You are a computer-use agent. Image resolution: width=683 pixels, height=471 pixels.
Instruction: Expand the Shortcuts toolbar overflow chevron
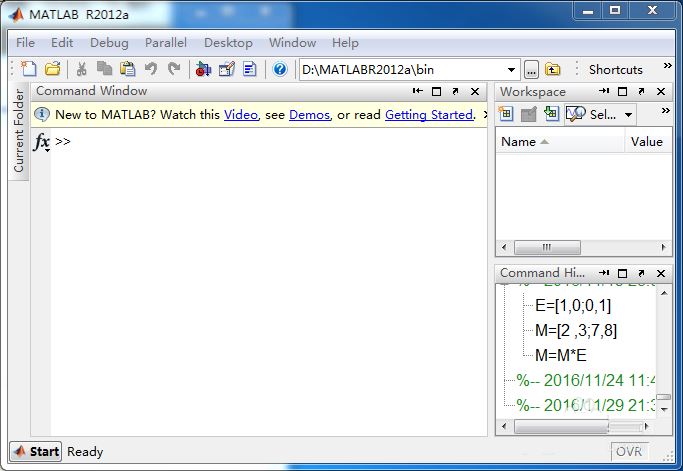click(667, 66)
